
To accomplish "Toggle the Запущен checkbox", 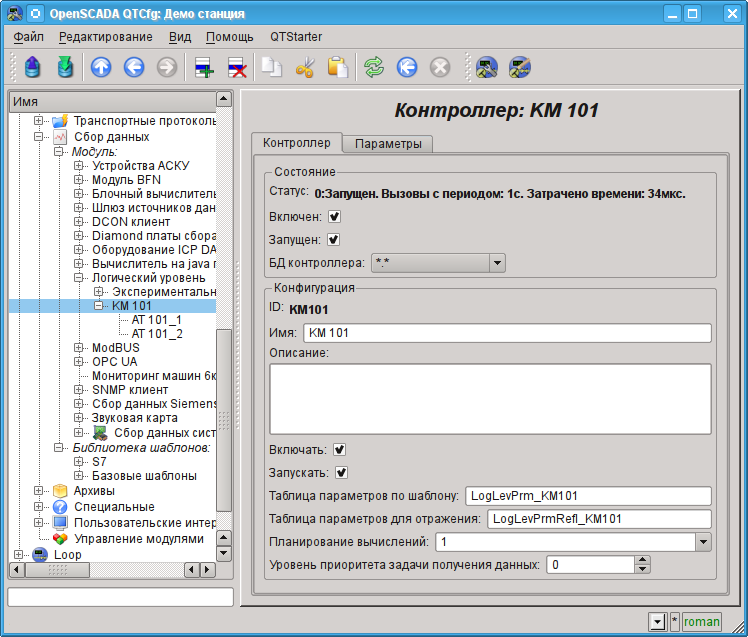I will (x=334, y=240).
